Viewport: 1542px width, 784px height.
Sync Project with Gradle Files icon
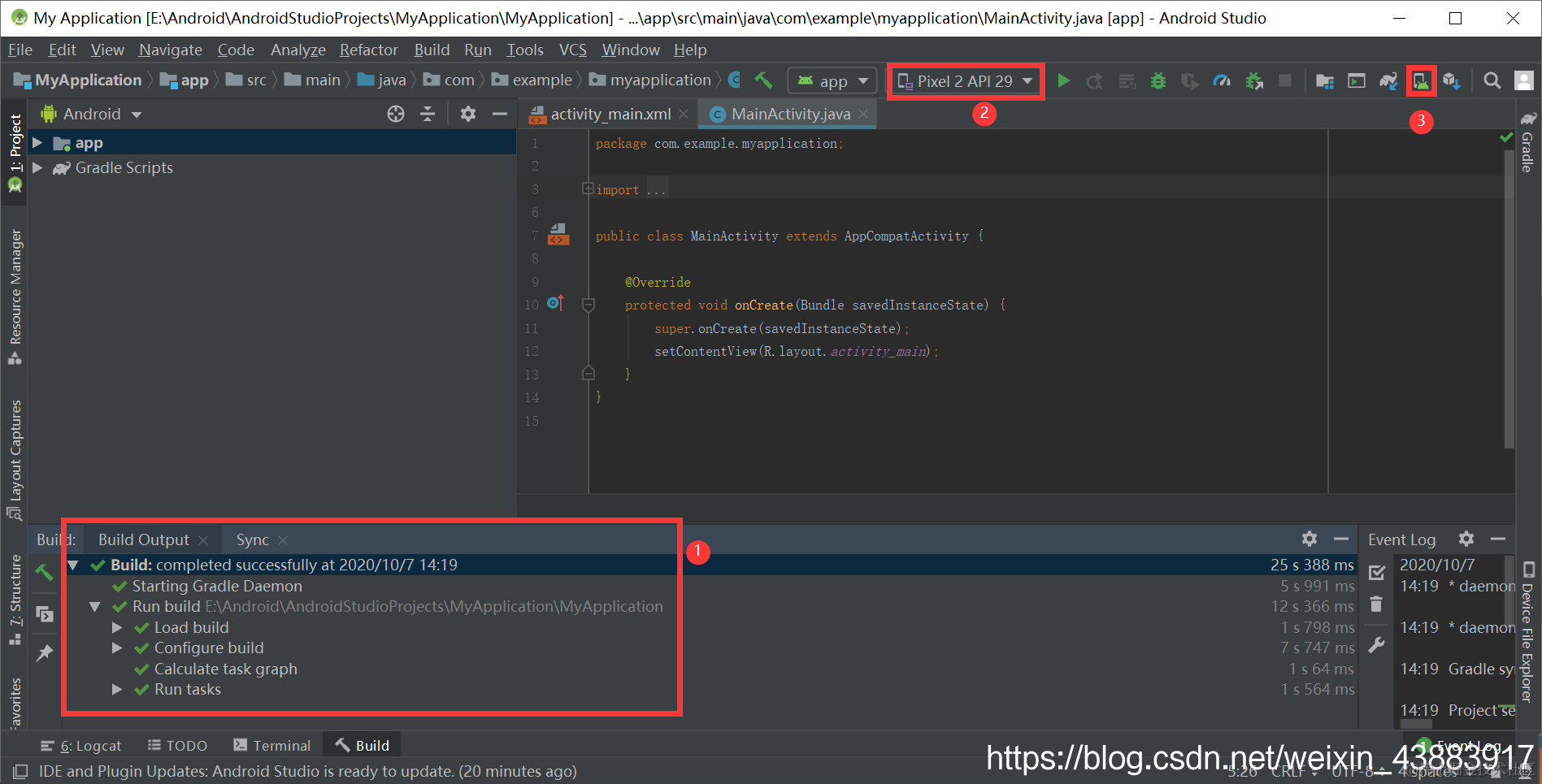1388,80
